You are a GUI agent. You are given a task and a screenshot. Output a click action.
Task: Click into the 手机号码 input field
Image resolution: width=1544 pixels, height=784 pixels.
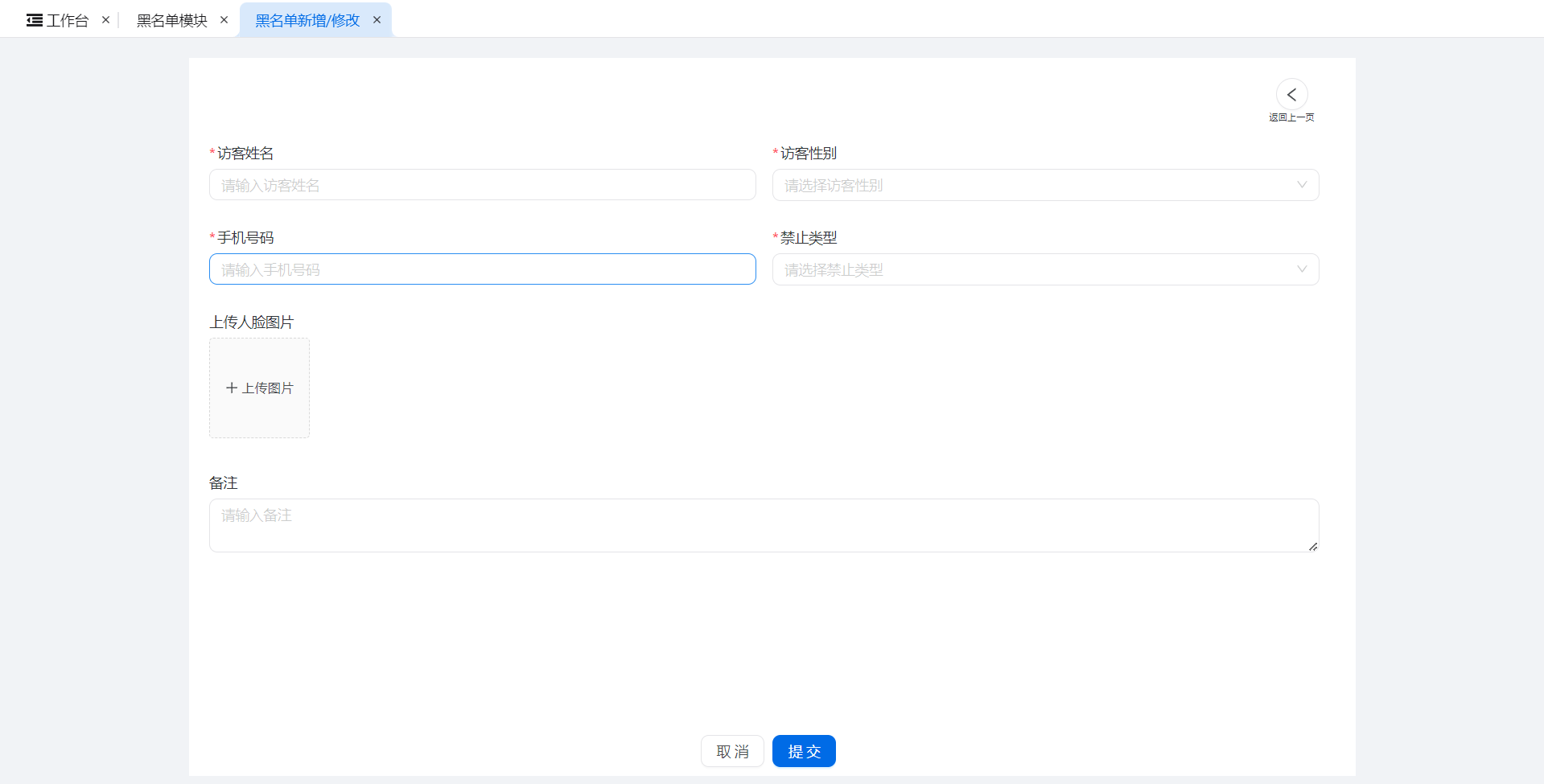click(482, 269)
